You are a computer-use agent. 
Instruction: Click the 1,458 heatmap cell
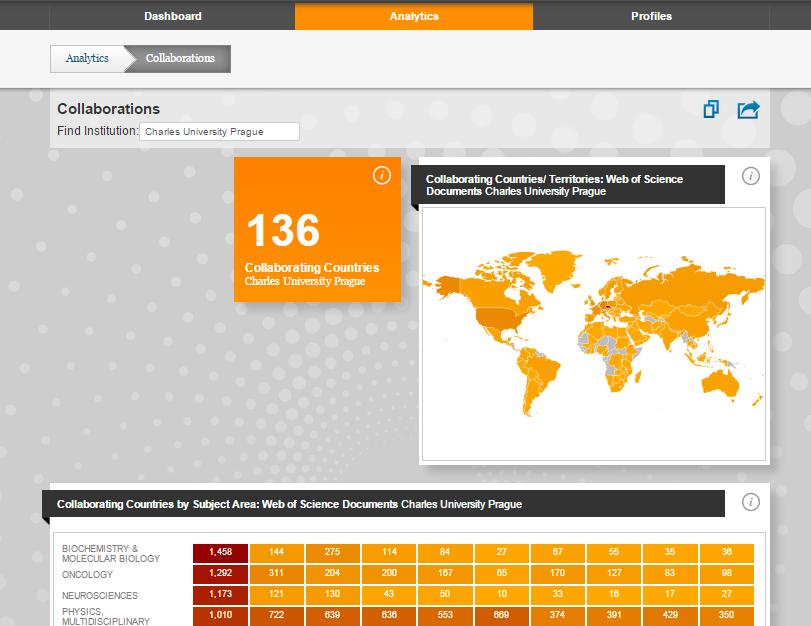(x=220, y=553)
